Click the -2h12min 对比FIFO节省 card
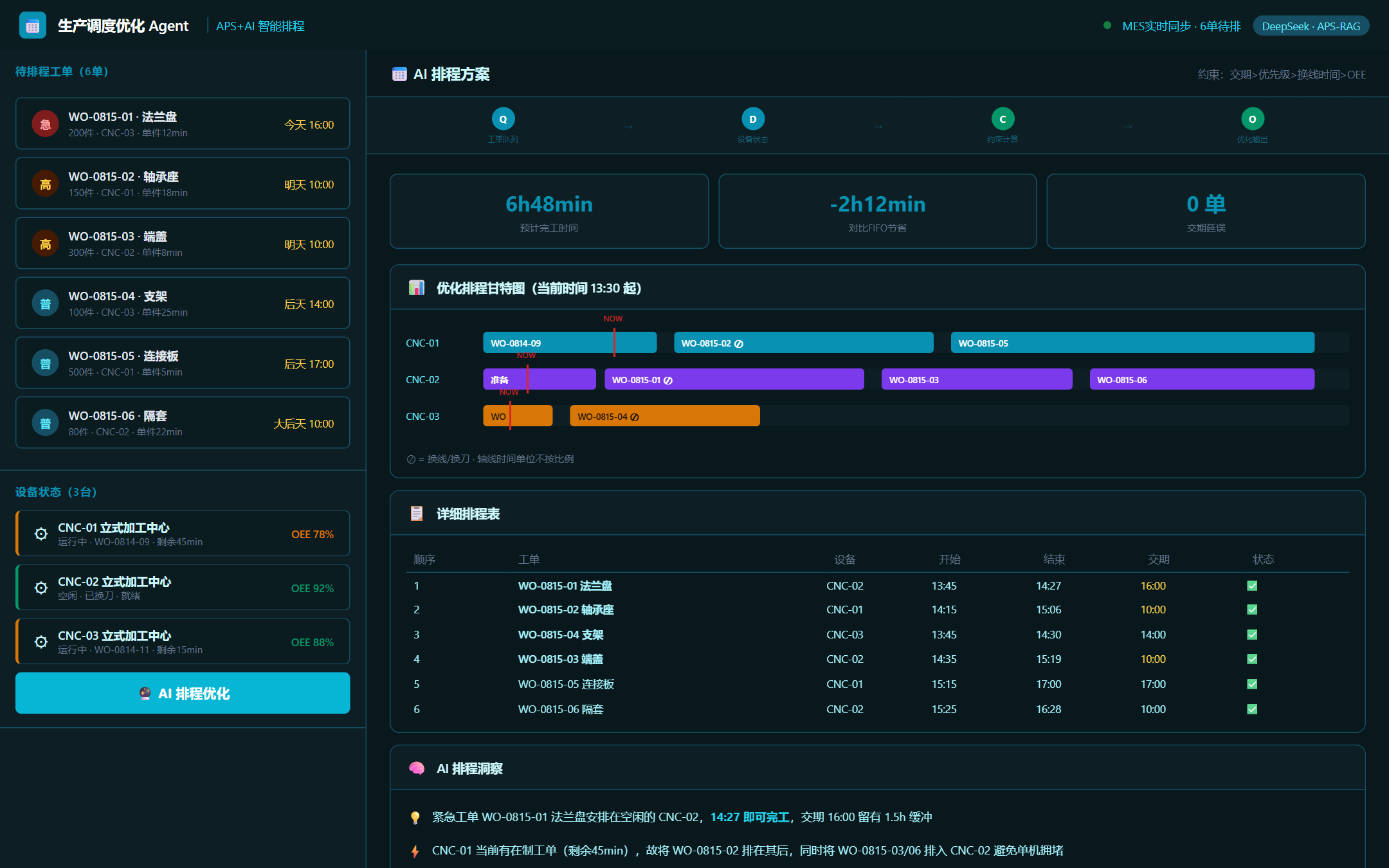1389x868 pixels. 877,211
